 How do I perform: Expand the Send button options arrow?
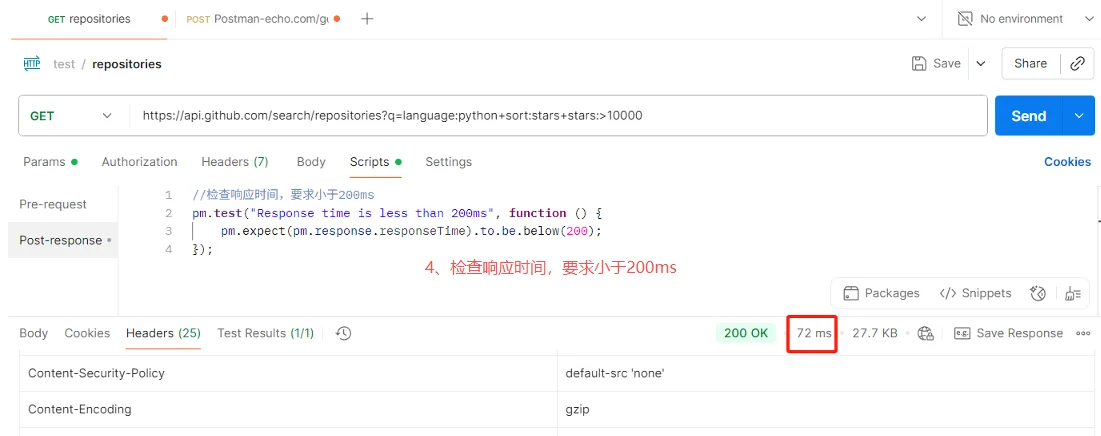coord(1079,116)
